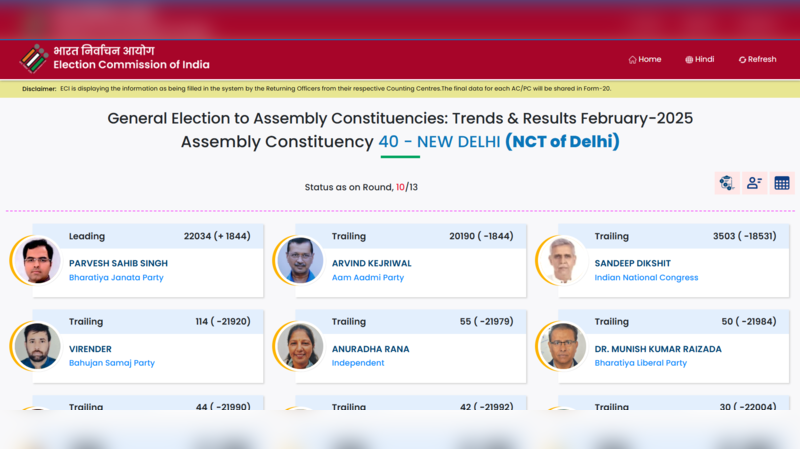The image size is (800, 449).
Task: Open the round-wise results chart icon
Action: 727,183
